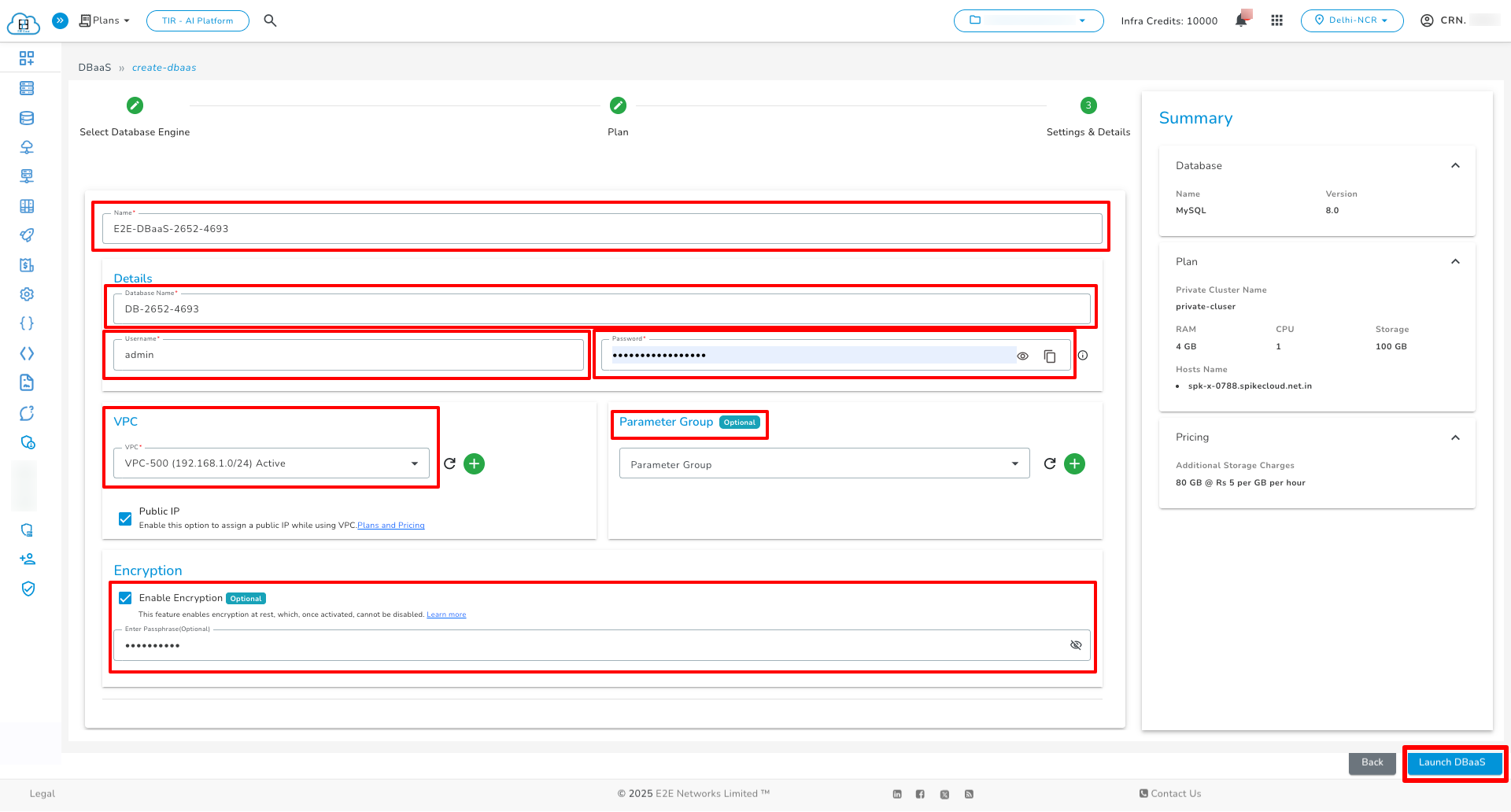Image resolution: width=1511 pixels, height=812 pixels.
Task: Uncheck the Public IP option
Action: click(125, 519)
